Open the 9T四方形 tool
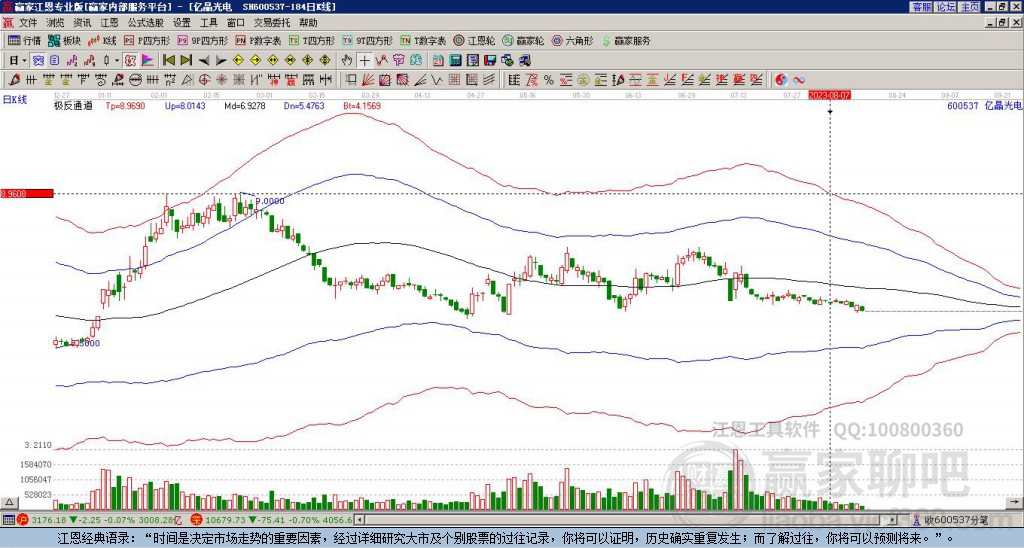The width and height of the screenshot is (1024, 548). 368,40
